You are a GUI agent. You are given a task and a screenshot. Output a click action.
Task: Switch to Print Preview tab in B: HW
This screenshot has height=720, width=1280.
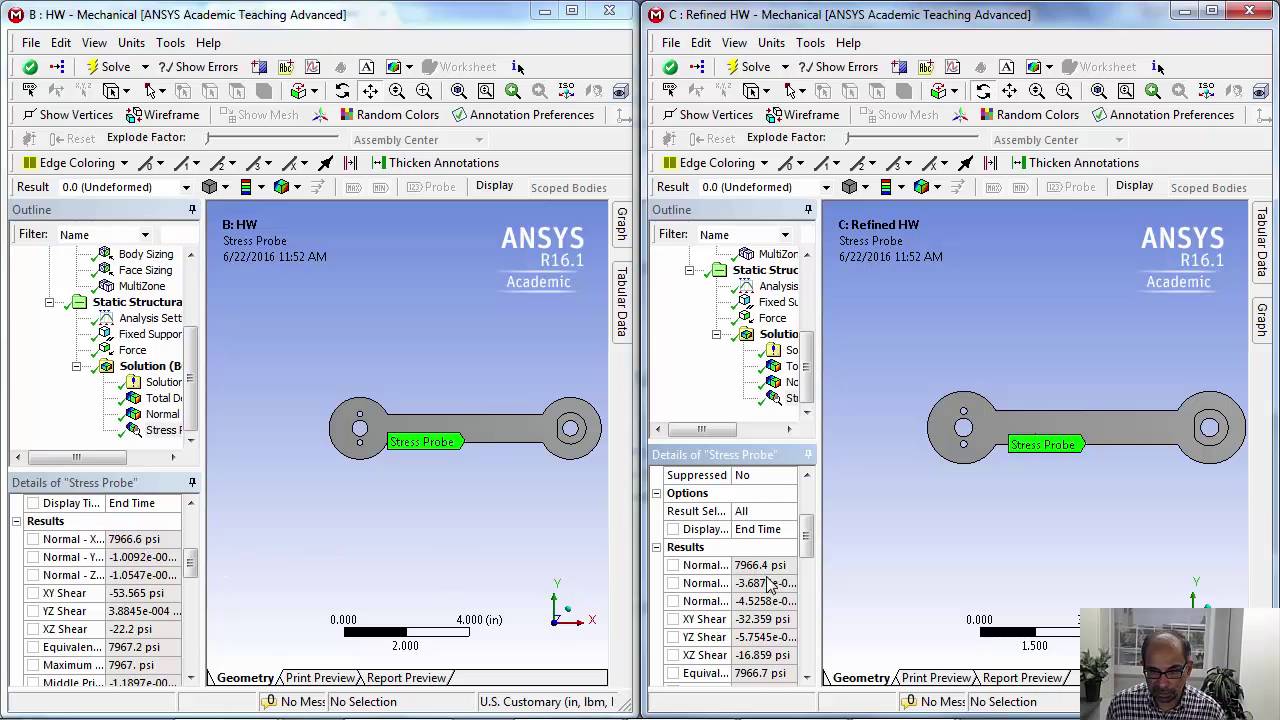[320, 678]
